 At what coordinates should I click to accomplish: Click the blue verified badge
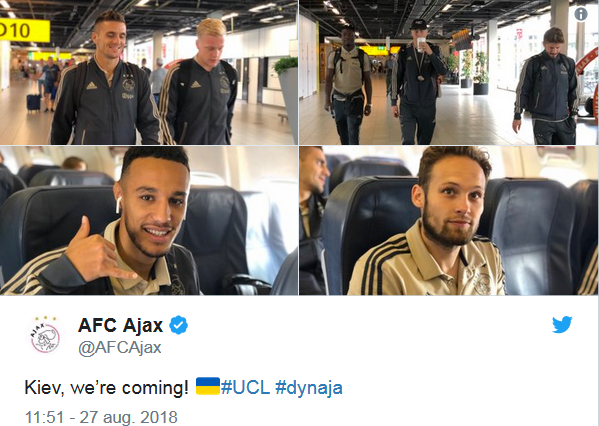(178, 326)
